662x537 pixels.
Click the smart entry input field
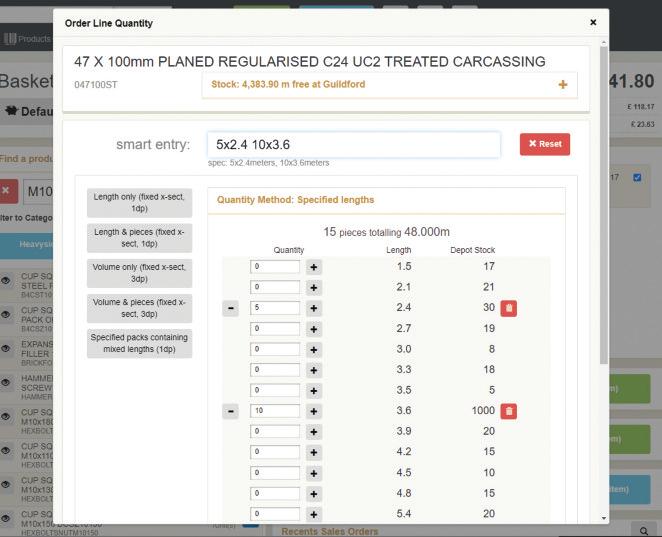click(354, 145)
